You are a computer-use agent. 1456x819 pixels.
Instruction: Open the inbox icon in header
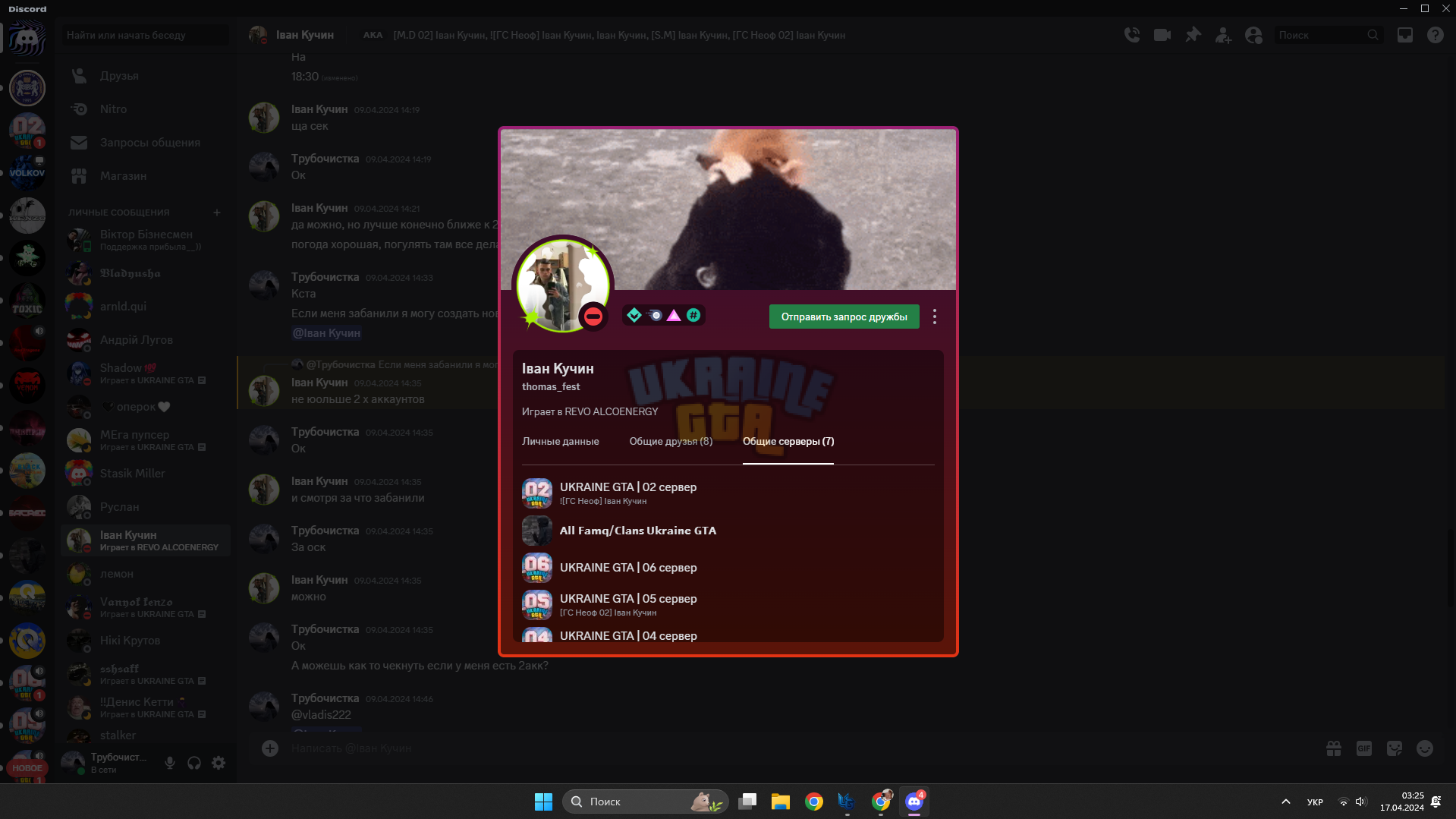(x=1405, y=35)
